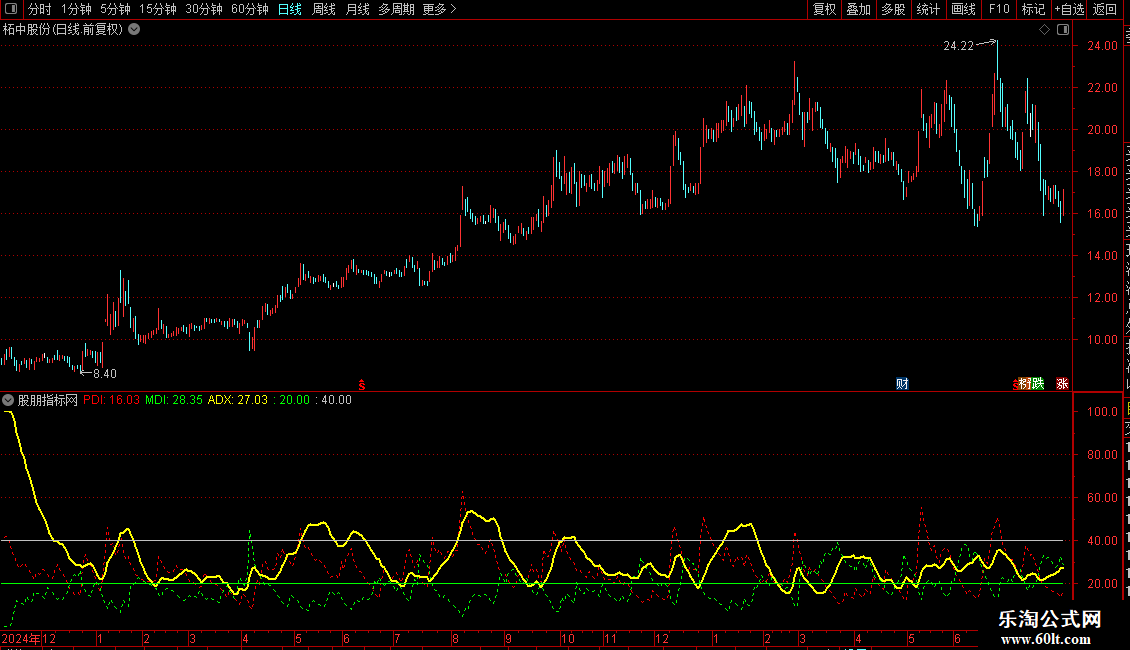
Task: Select the 60分钟 period
Action: point(250,9)
